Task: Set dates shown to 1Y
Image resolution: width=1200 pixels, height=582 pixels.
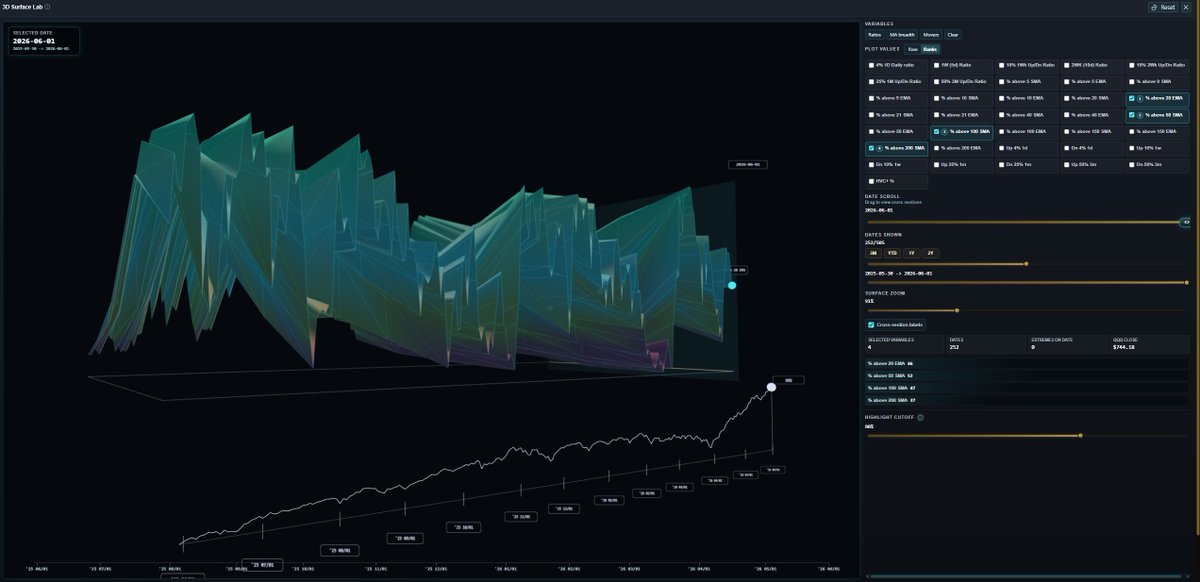Action: (911, 253)
